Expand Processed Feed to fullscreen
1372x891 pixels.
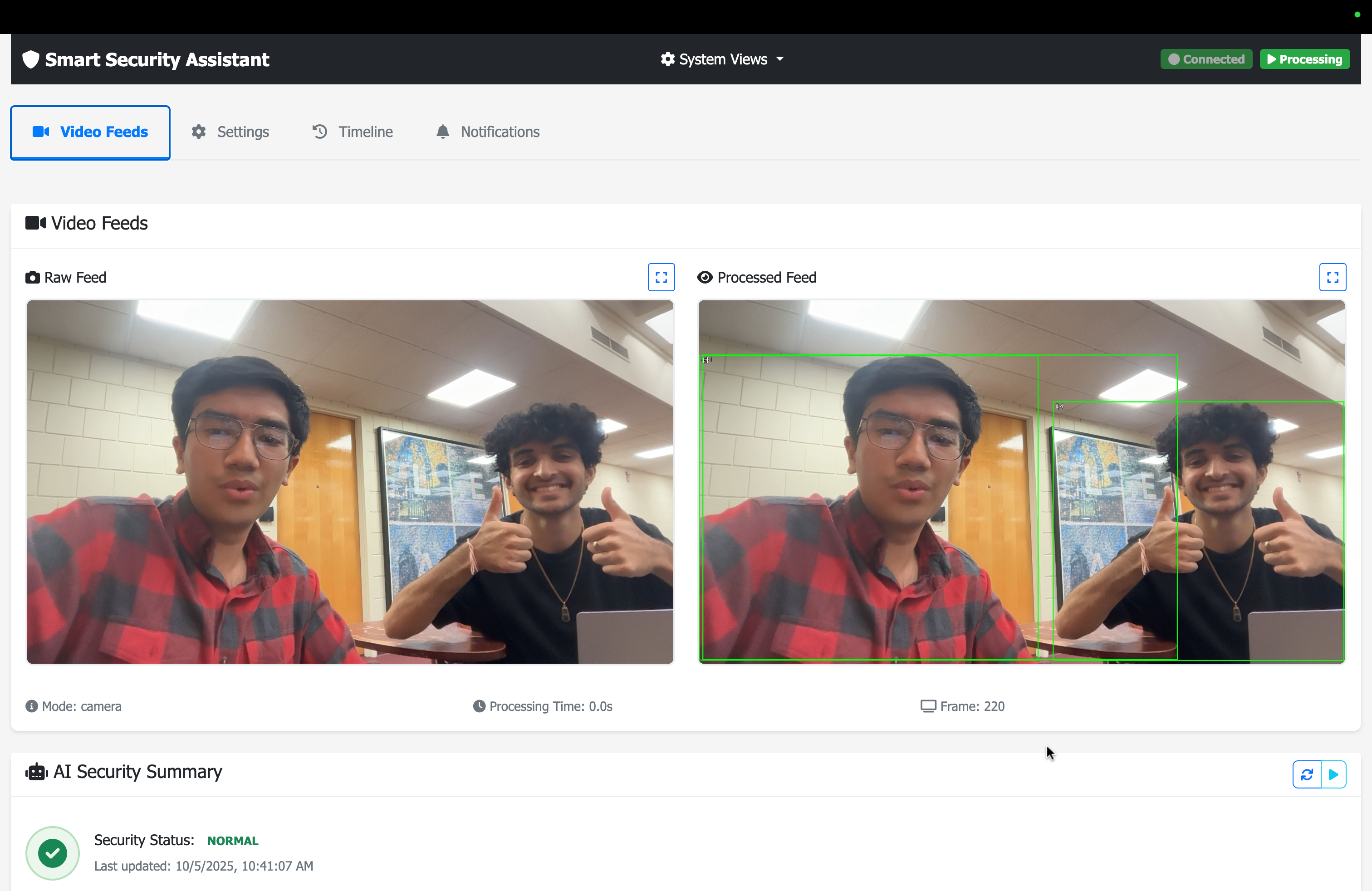(1332, 277)
